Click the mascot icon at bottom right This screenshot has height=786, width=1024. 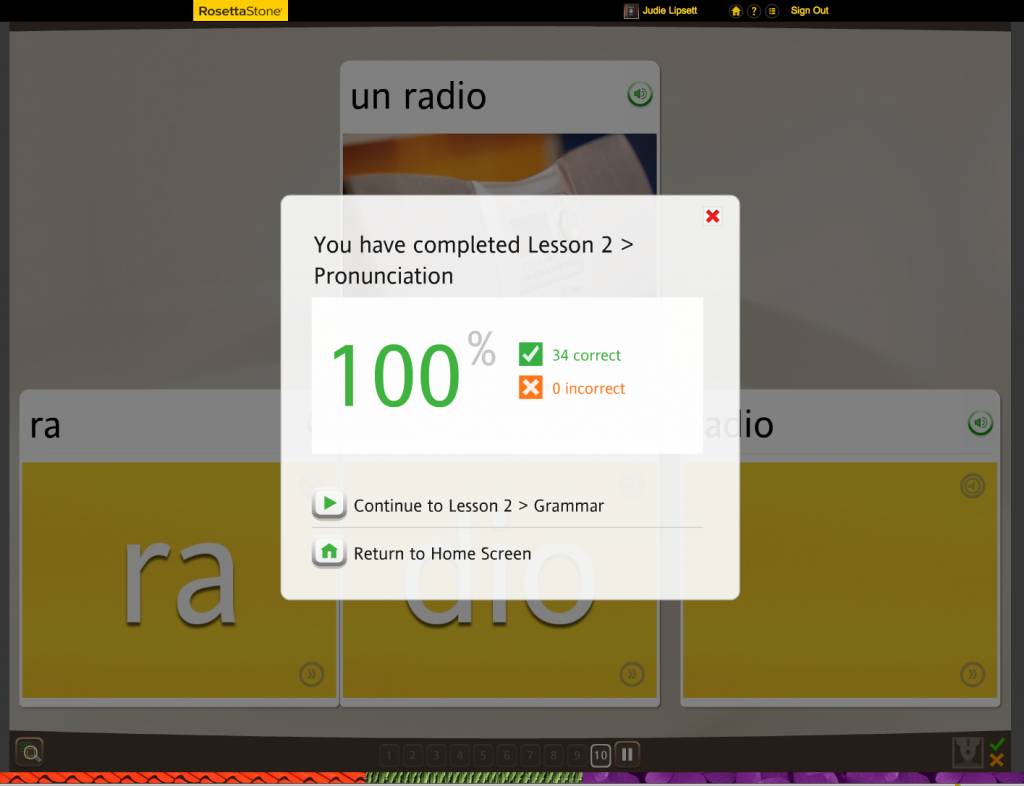coord(968,753)
